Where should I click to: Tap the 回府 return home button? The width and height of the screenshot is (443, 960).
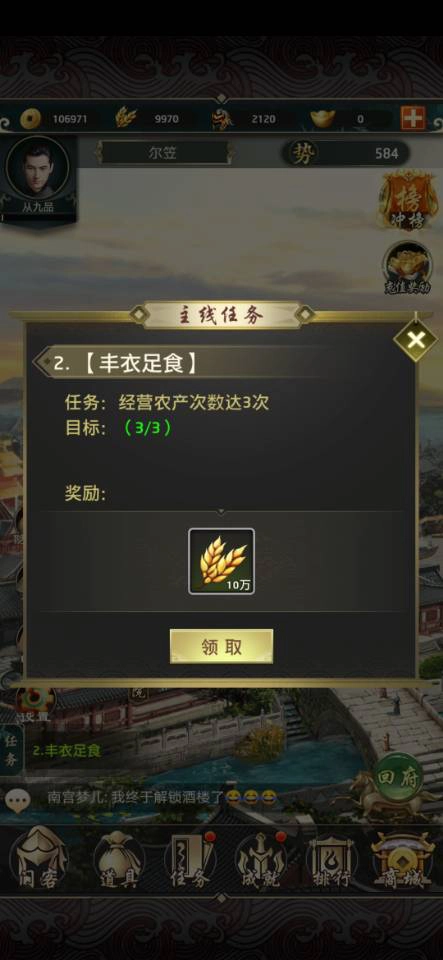(x=398, y=778)
